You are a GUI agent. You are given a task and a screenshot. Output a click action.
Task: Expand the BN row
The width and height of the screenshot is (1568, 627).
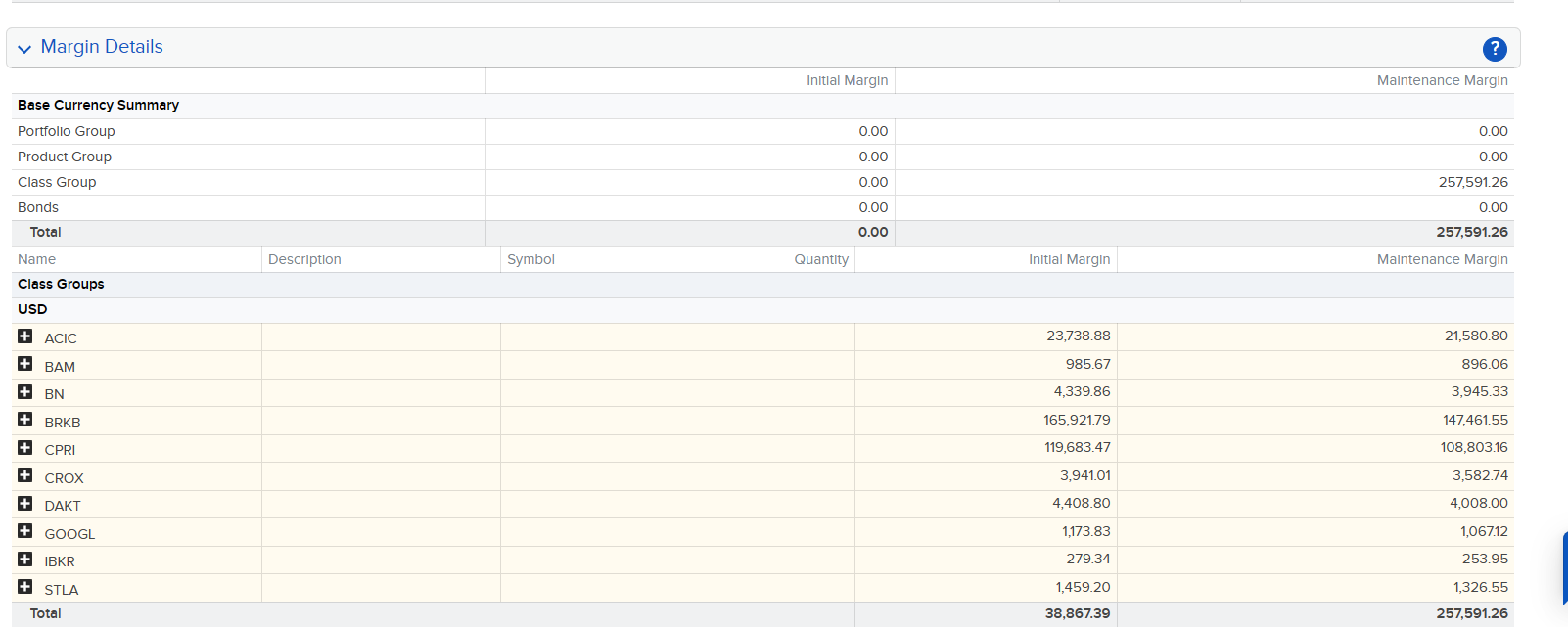click(x=25, y=392)
